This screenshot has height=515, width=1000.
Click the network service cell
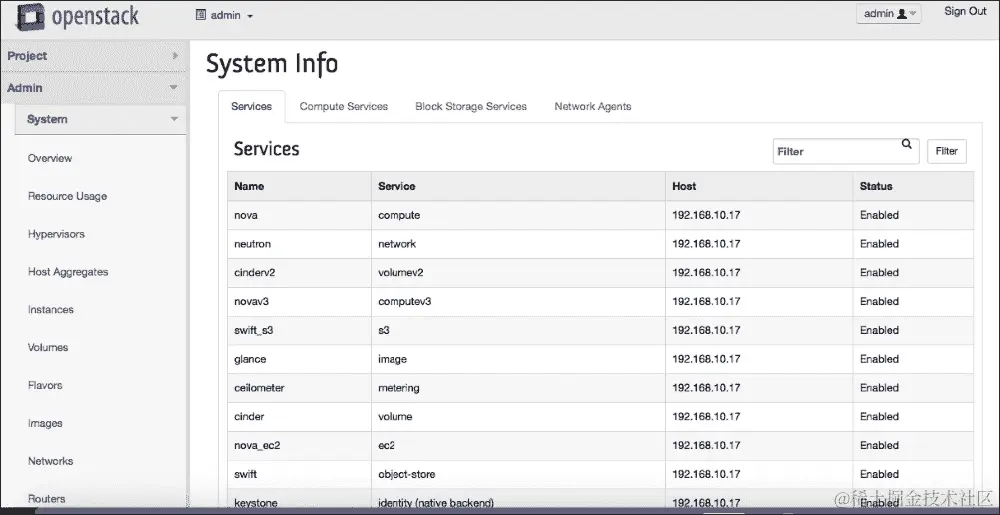pyautogui.click(x=518, y=244)
